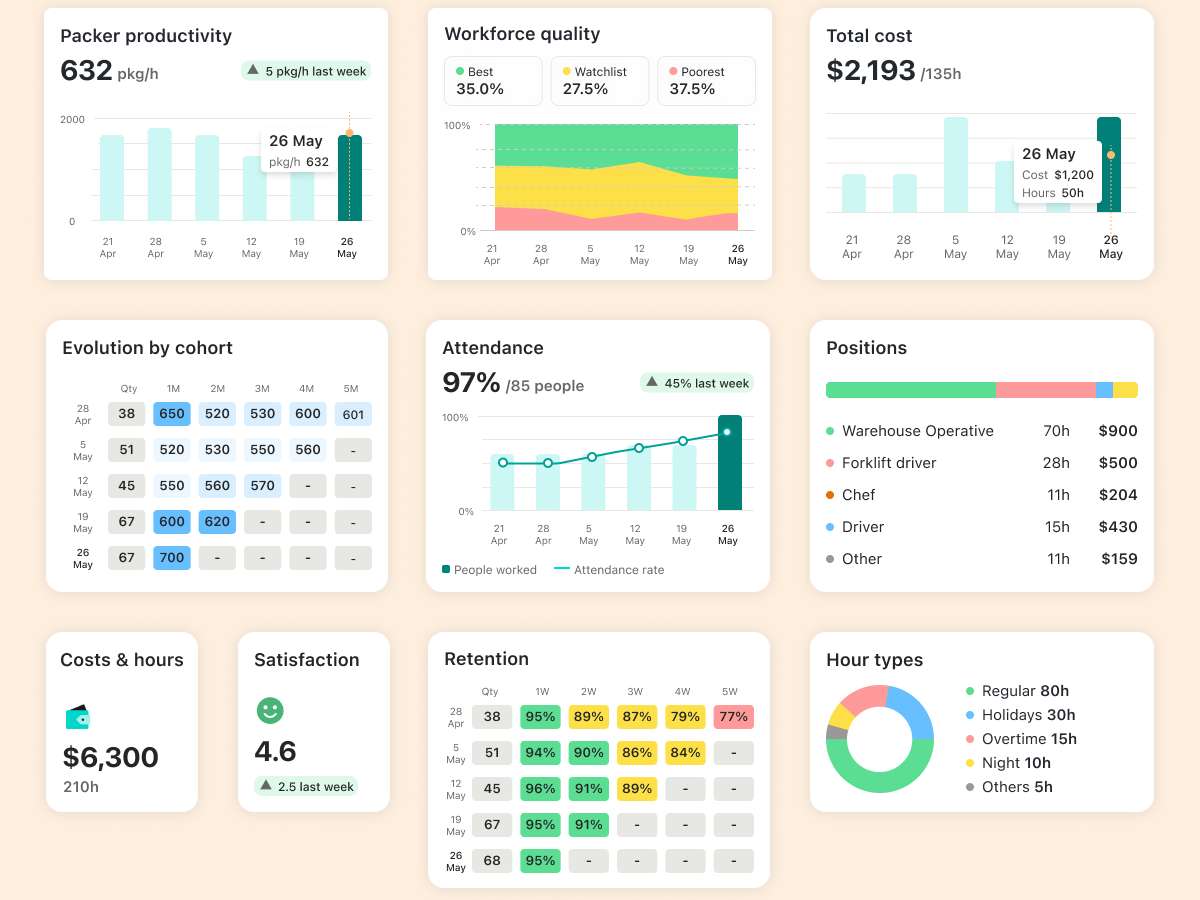
Task: Click the tallest 5 May cost bar
Action: [x=956, y=165]
